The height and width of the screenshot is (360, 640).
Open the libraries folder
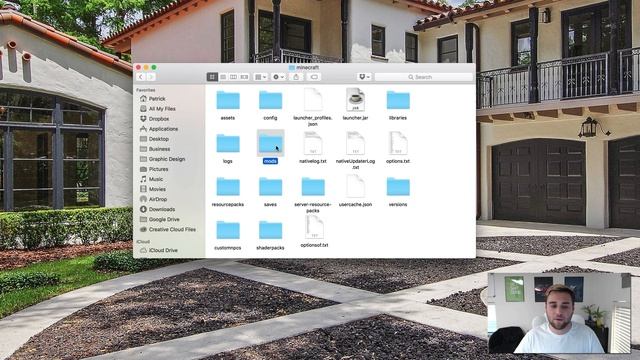398,100
